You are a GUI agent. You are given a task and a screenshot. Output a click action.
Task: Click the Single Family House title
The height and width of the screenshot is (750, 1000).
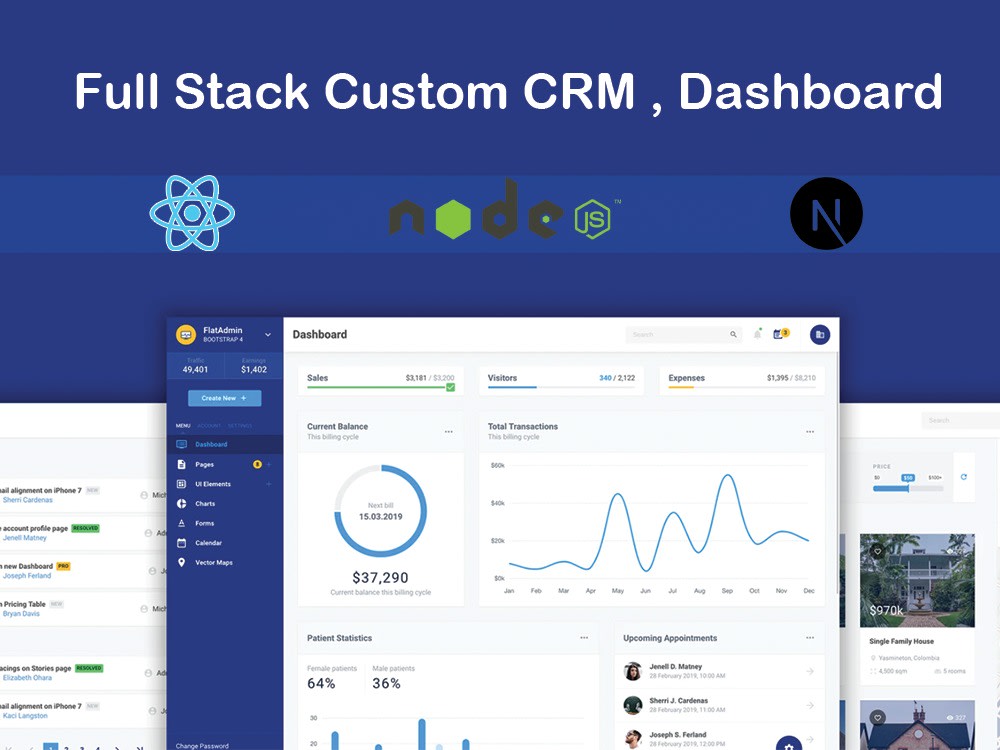coord(901,641)
